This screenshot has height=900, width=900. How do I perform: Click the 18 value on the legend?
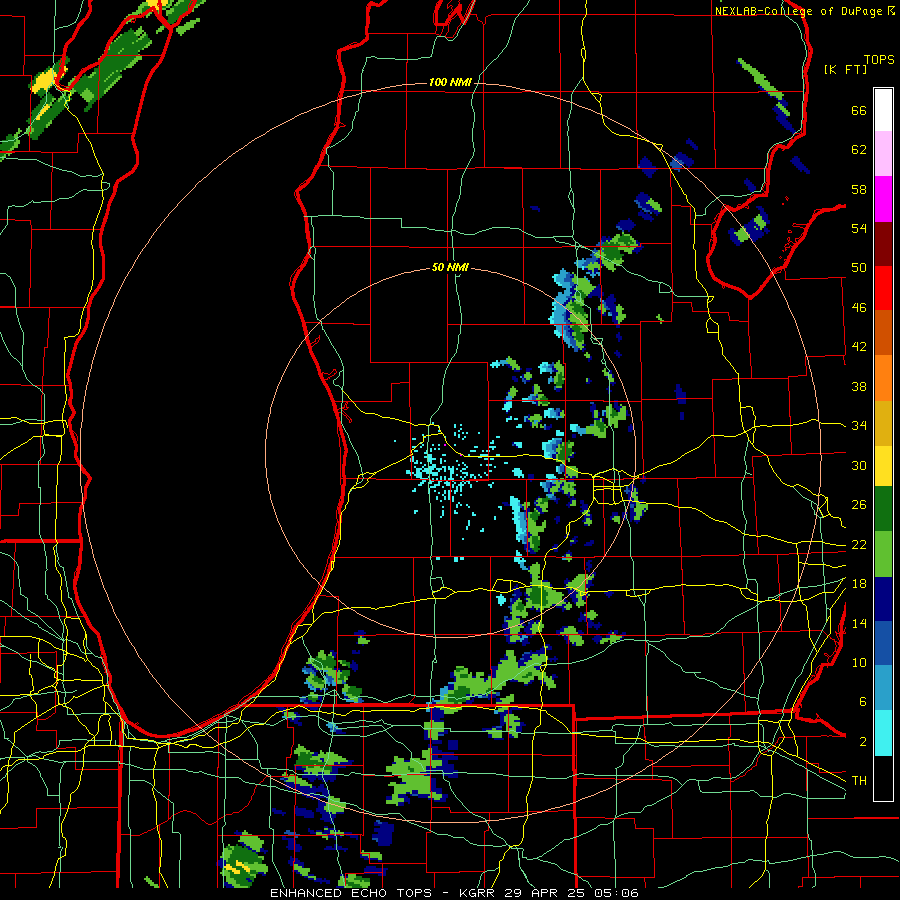[859, 584]
